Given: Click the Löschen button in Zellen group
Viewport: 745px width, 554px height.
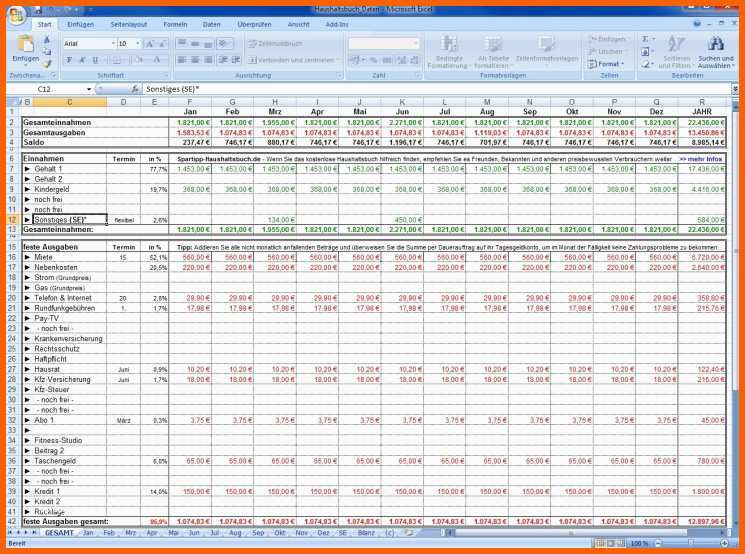Looking at the screenshot, I should click(606, 51).
